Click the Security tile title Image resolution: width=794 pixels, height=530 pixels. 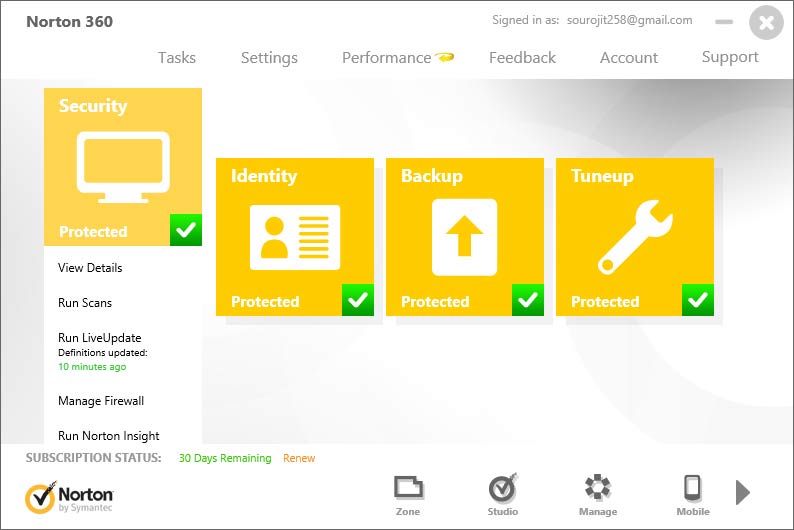(x=93, y=106)
